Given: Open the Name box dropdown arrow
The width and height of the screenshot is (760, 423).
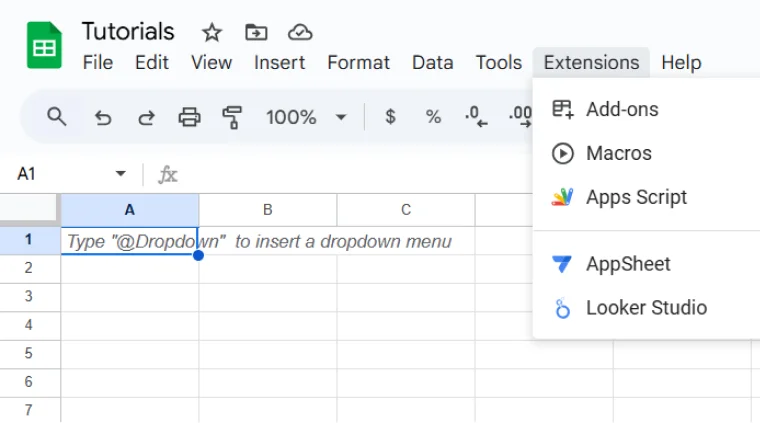Looking at the screenshot, I should tap(121, 173).
